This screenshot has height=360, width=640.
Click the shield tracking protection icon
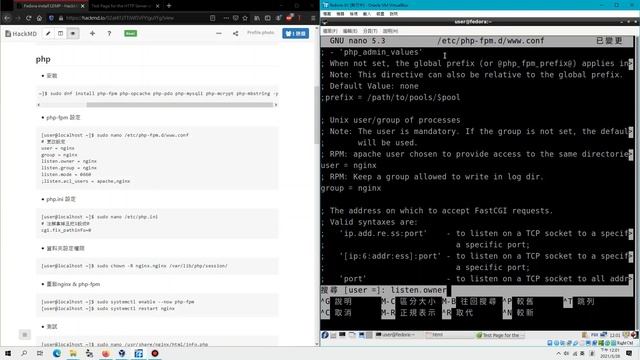(51, 18)
